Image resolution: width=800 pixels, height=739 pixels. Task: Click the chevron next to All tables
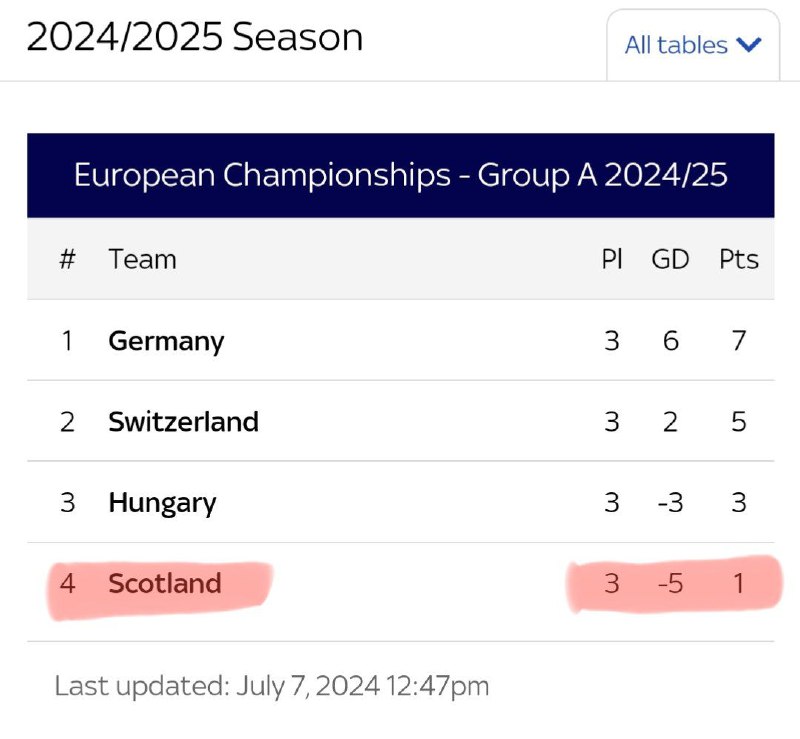749,45
